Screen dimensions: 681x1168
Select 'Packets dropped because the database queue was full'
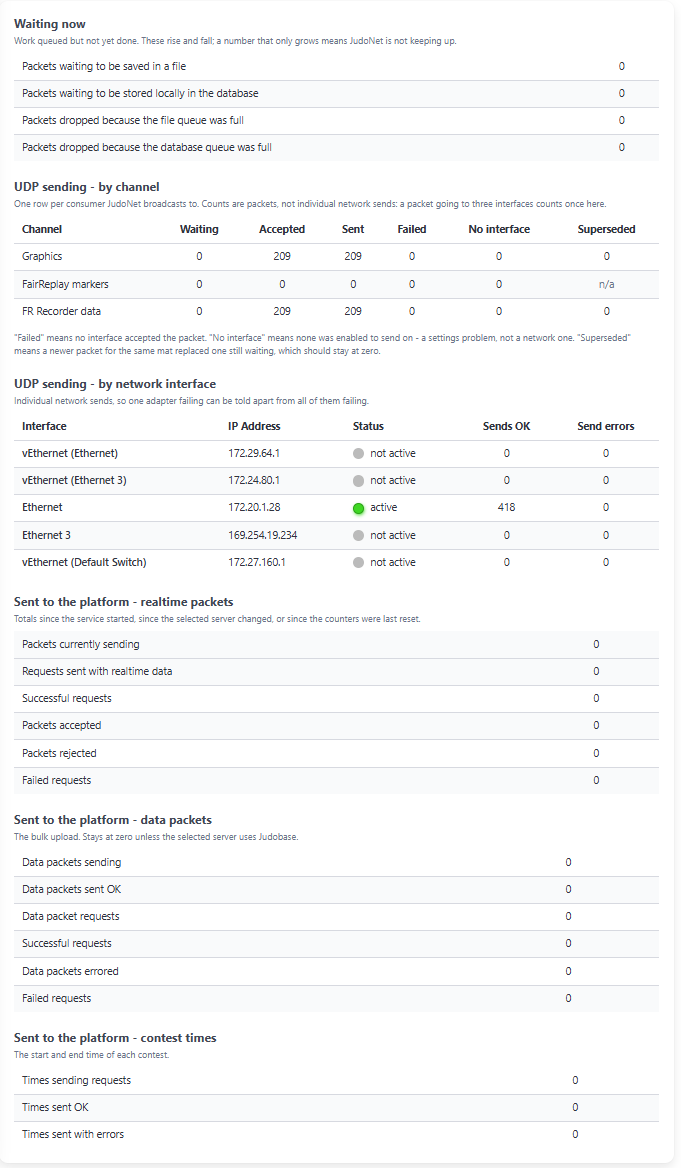pos(147,147)
